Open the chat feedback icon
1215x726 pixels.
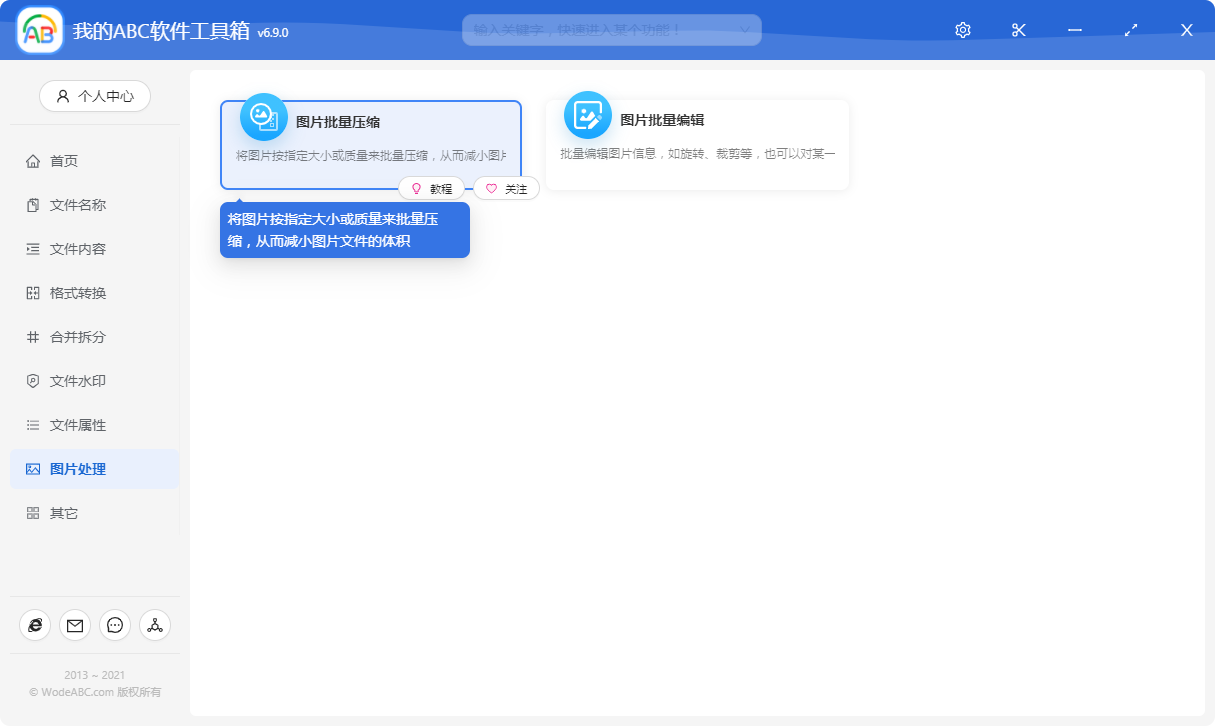pyautogui.click(x=115, y=625)
